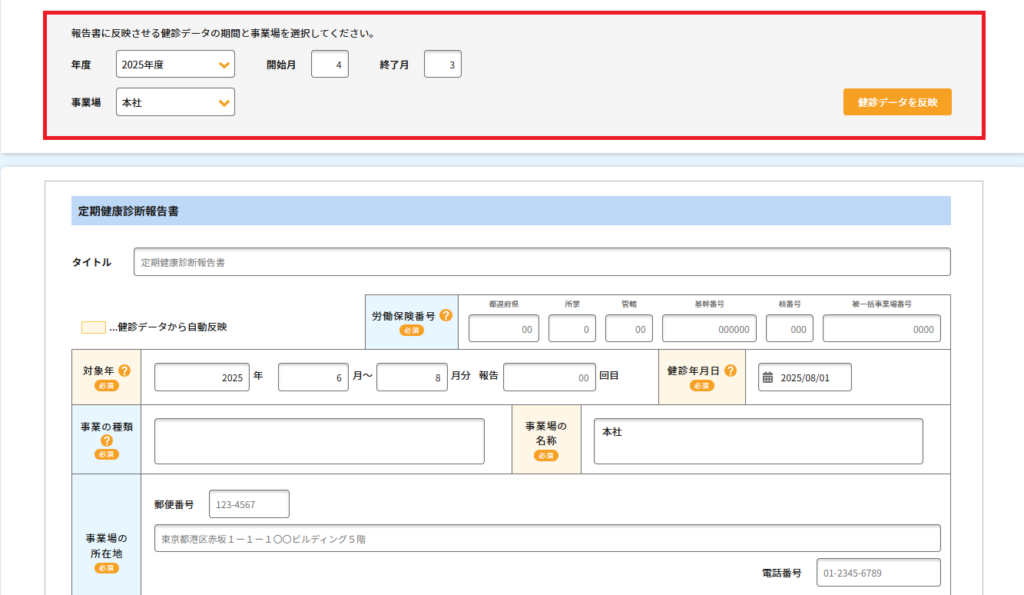Click the question mark under 事業の種類
The image size is (1024, 595).
(107, 440)
